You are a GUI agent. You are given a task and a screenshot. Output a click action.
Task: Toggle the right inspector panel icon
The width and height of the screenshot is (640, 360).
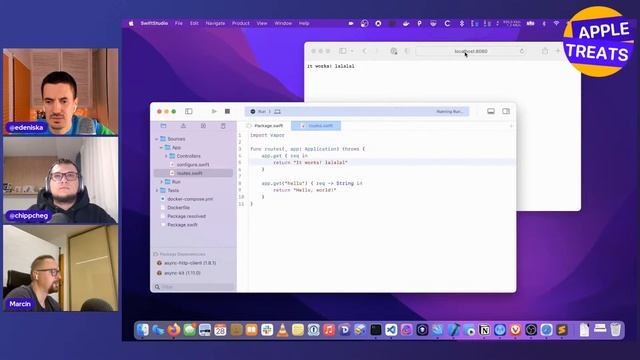click(506, 111)
